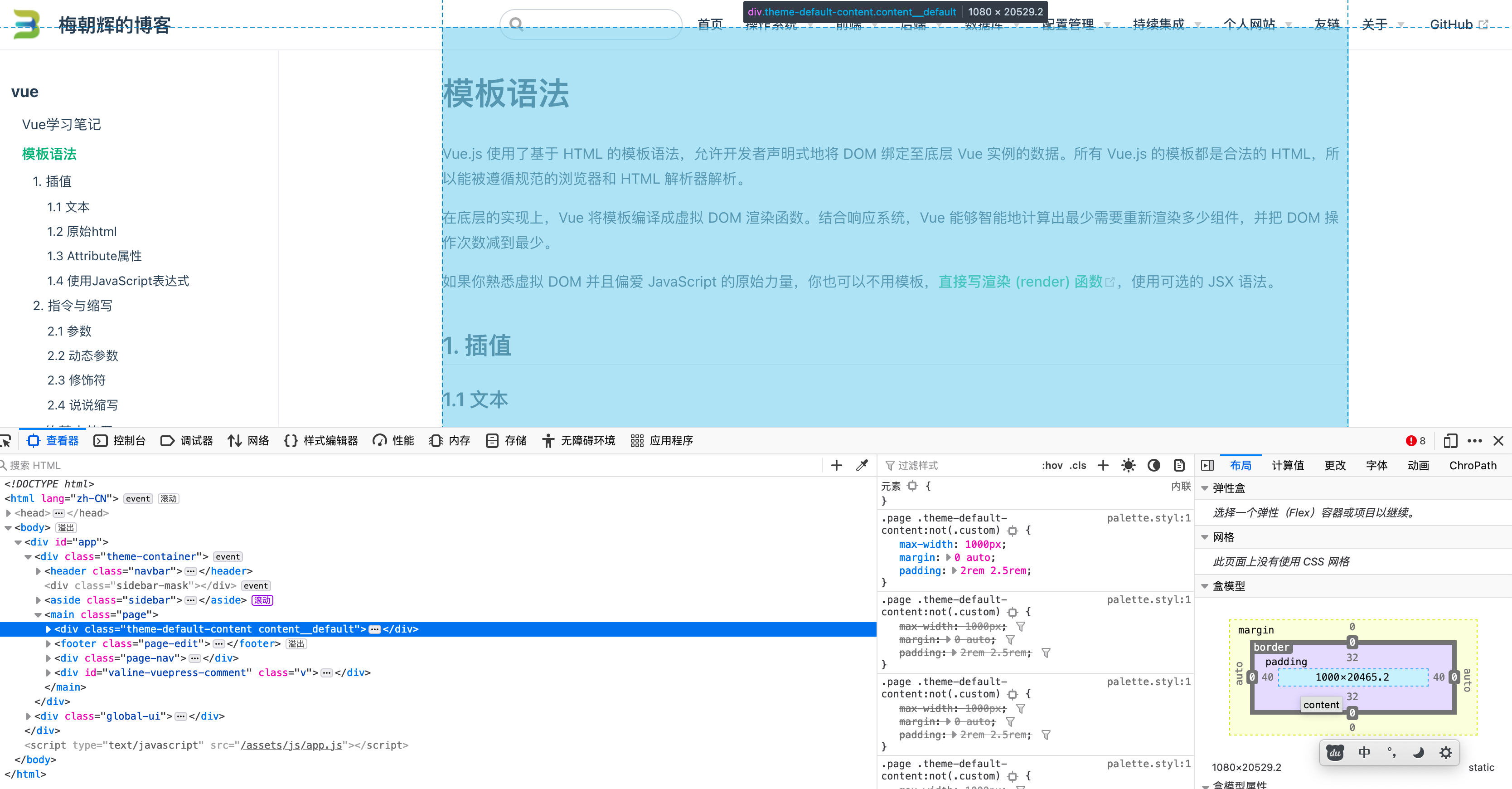The width and height of the screenshot is (1512, 789).
Task: Expand the global-ui div node
Action: pyautogui.click(x=28, y=716)
